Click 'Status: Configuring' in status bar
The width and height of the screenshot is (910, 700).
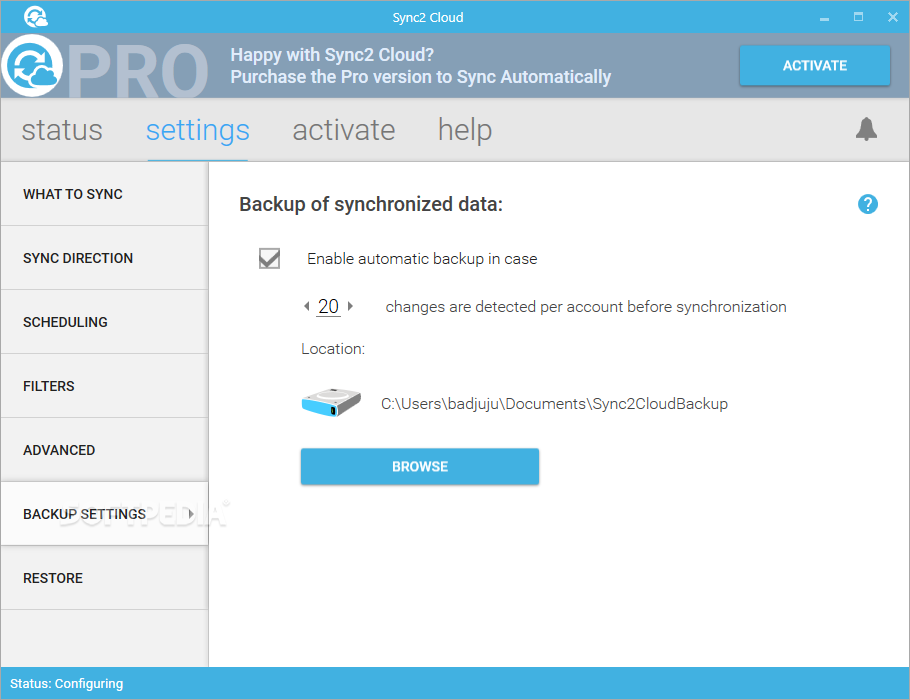(x=66, y=683)
